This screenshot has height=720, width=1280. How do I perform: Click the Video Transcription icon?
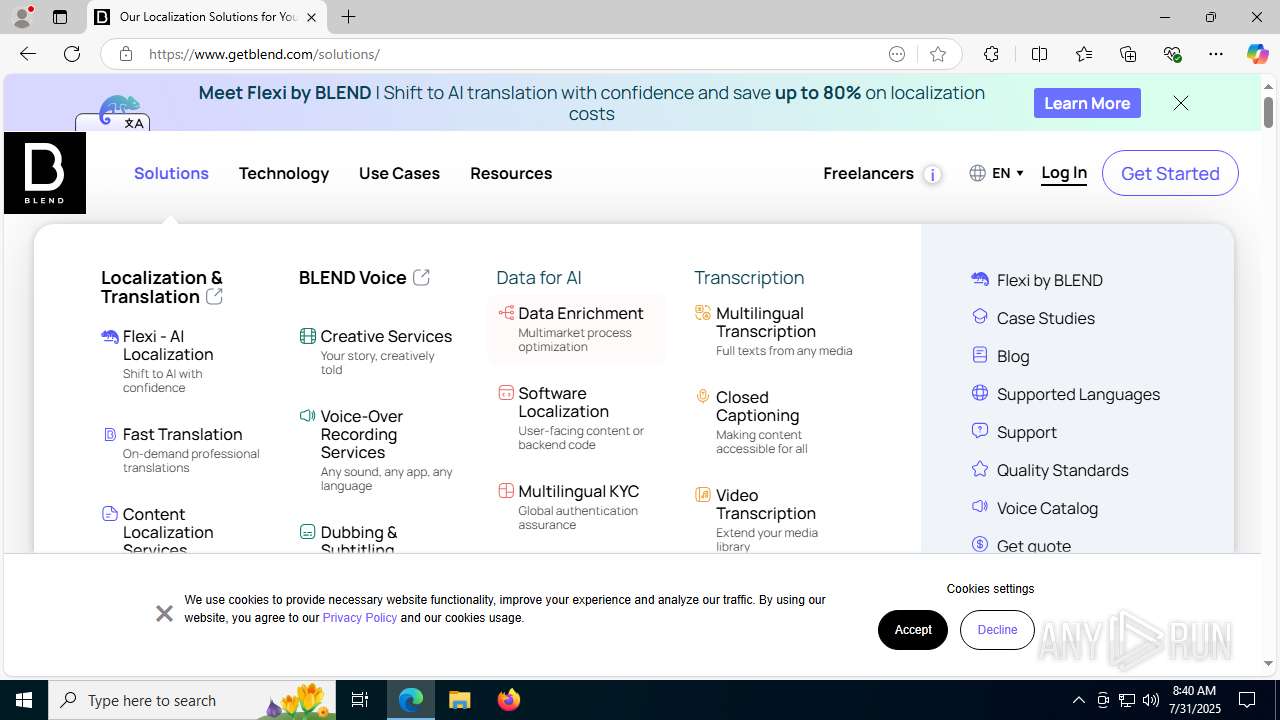(703, 495)
